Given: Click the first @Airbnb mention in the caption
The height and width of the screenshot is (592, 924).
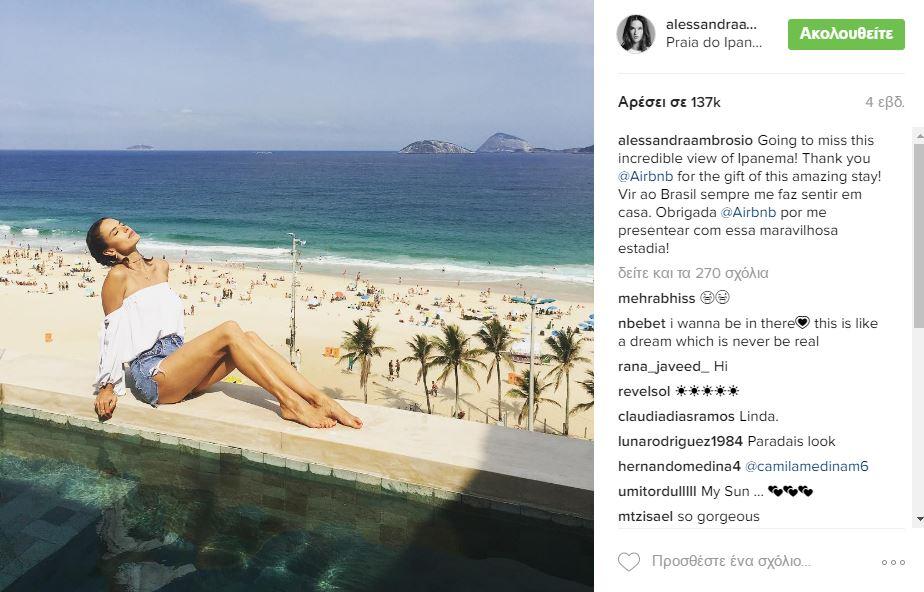Looking at the screenshot, I should click(645, 176).
